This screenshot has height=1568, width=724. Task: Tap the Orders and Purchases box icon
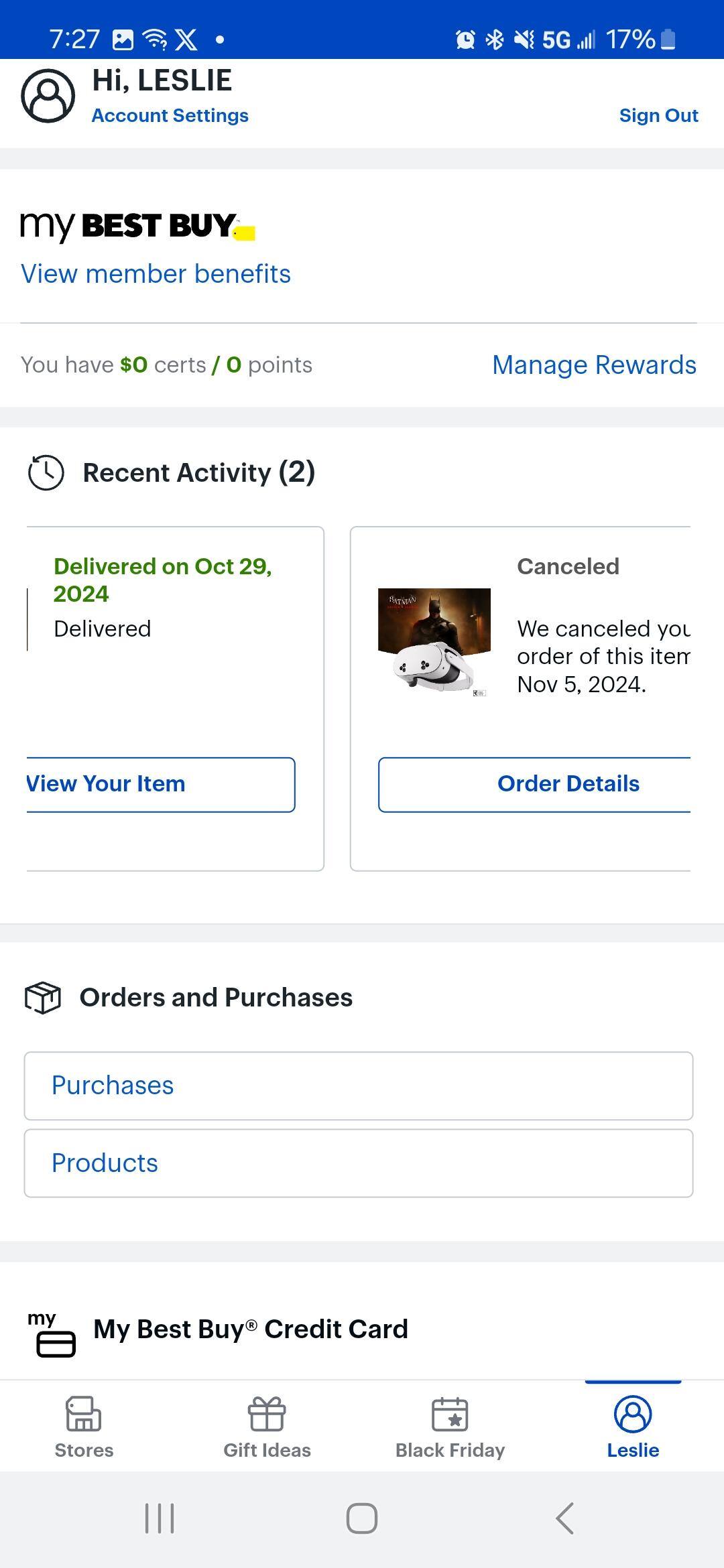tap(43, 998)
